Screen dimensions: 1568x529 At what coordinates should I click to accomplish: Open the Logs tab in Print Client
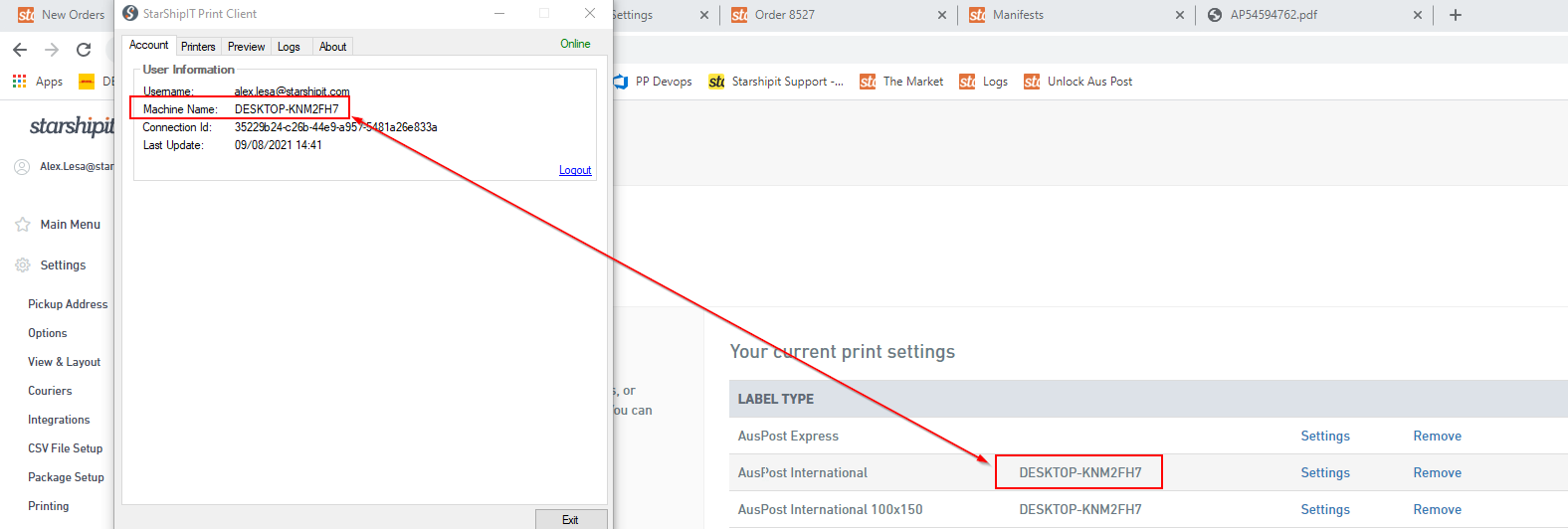(x=289, y=47)
